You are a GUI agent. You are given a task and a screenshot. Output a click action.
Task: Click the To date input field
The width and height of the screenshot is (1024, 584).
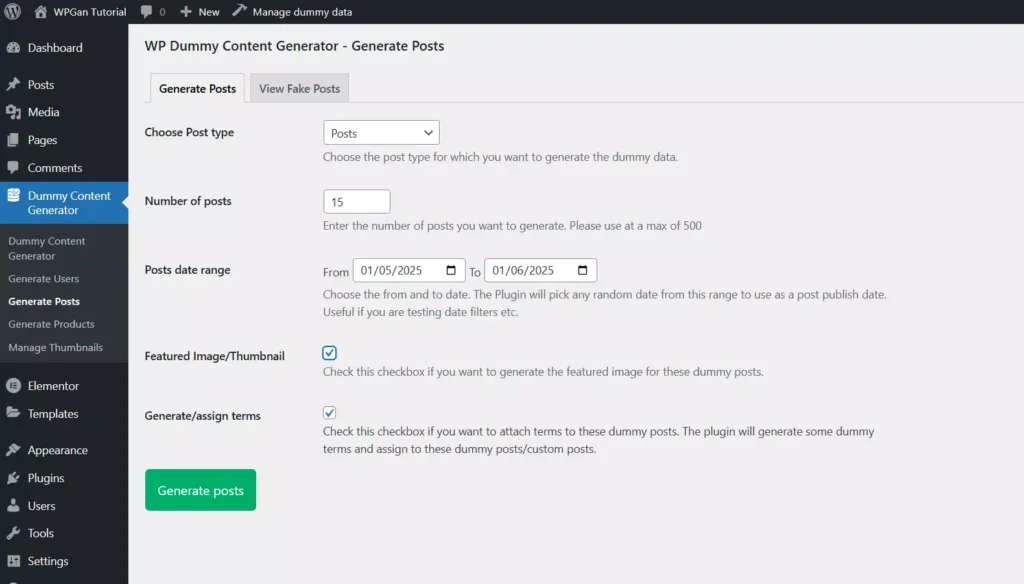pos(540,270)
